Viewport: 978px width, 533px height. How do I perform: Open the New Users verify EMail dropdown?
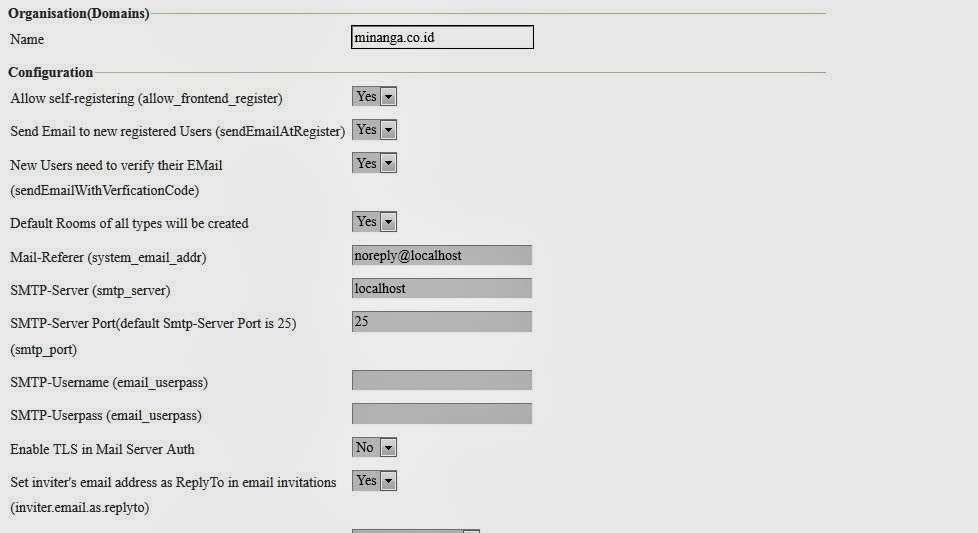pos(375,163)
